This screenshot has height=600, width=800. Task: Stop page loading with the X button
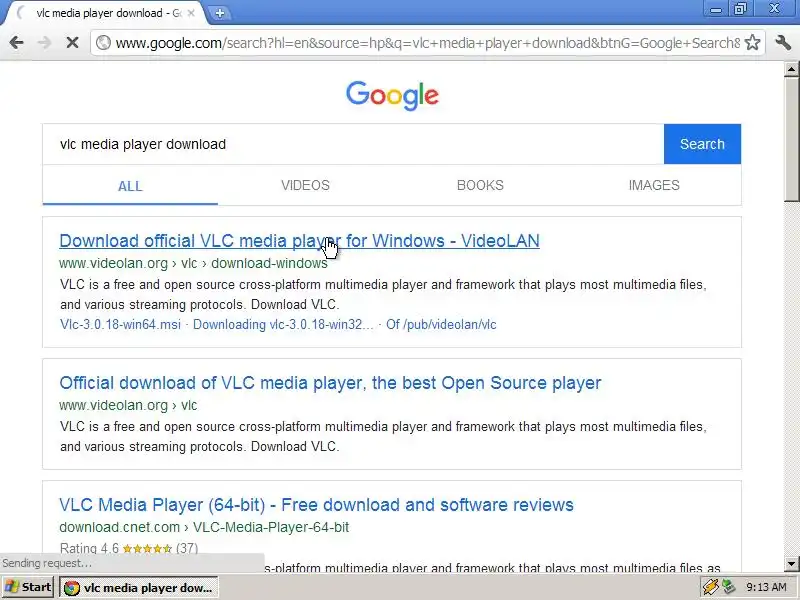coord(72,42)
